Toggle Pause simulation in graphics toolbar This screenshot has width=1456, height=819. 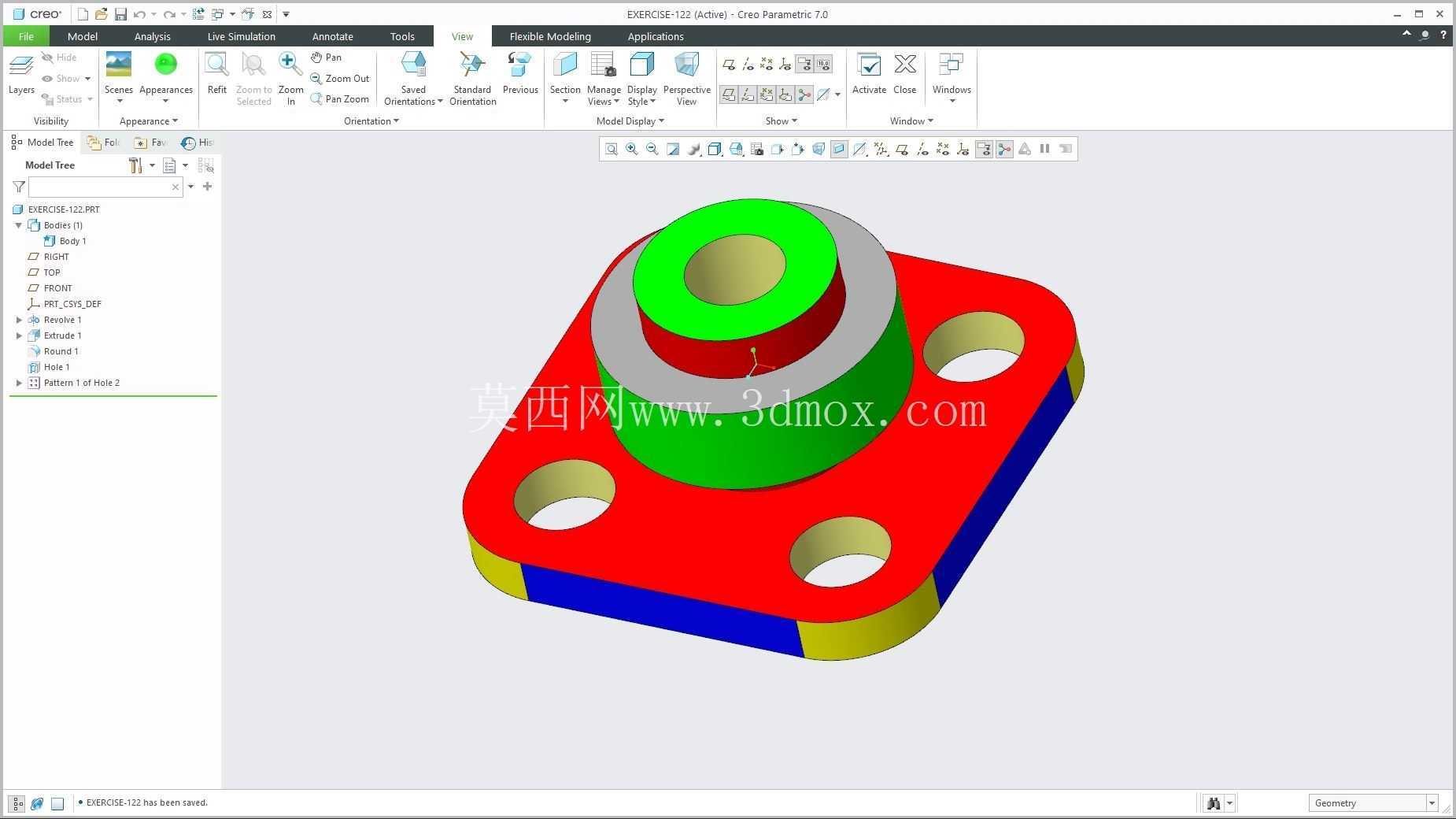click(x=1045, y=149)
